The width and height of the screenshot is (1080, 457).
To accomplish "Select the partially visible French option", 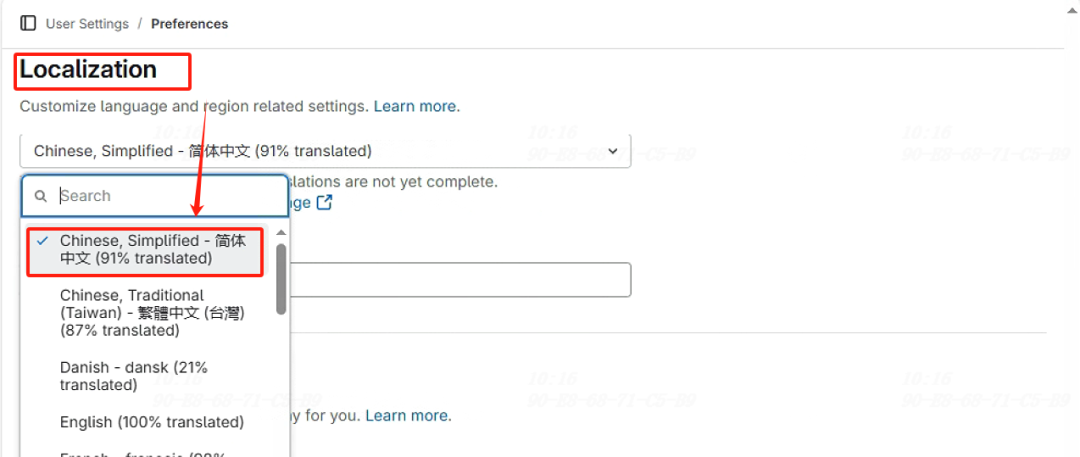I will pyautogui.click(x=140, y=452).
